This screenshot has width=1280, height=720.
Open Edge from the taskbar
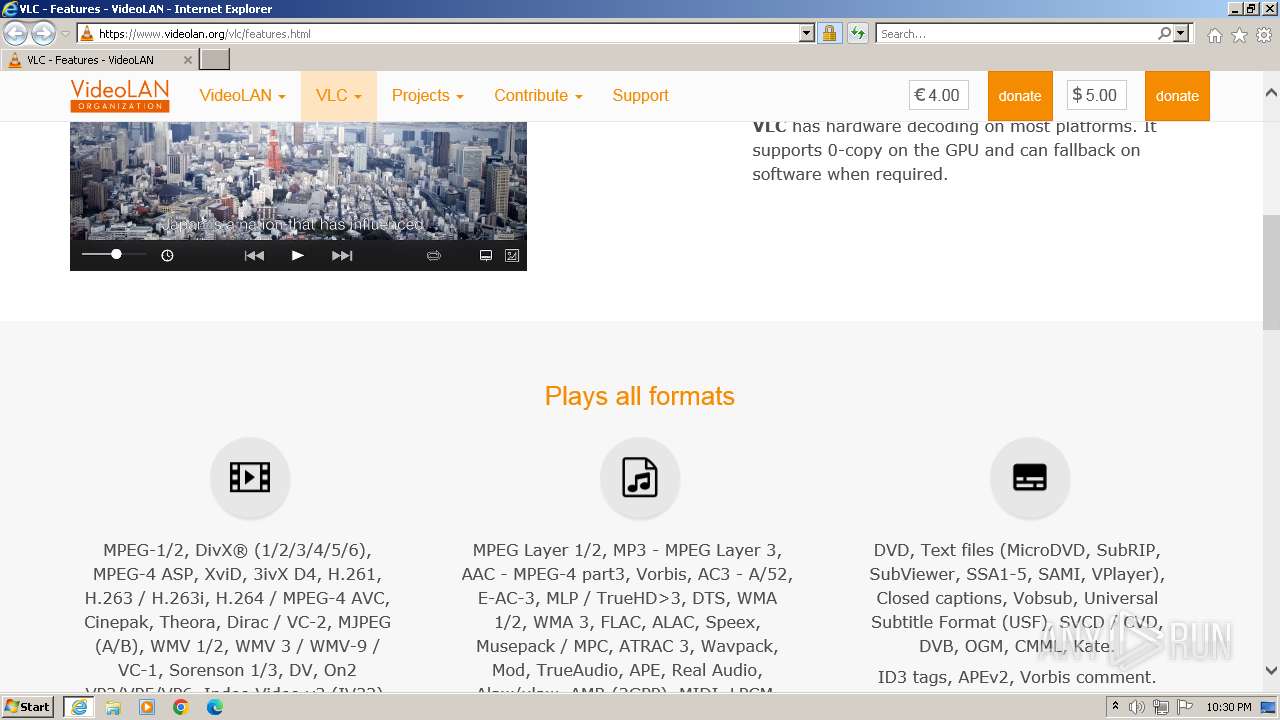[215, 707]
